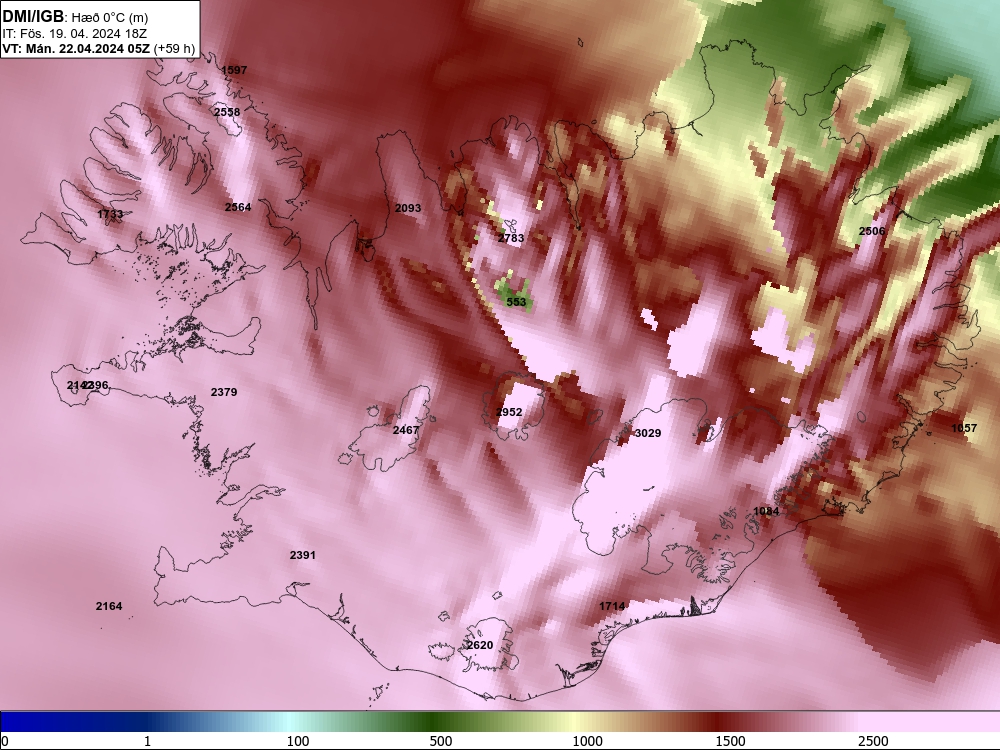The height and width of the screenshot is (750, 1000).
Task: Click the 1084 height label
Action: [x=766, y=511]
